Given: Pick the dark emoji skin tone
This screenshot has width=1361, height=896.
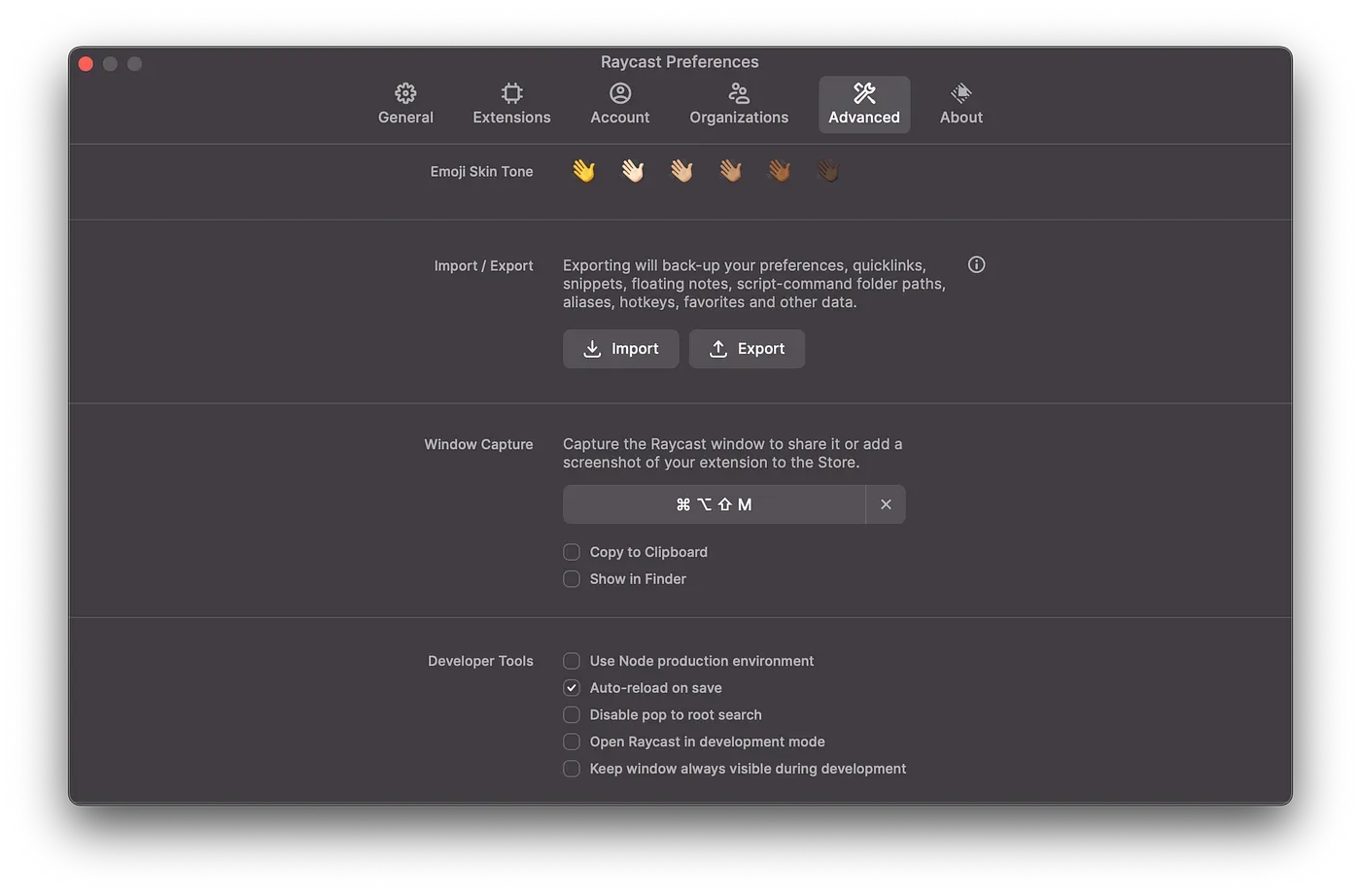Looking at the screenshot, I should pyautogui.click(x=827, y=171).
